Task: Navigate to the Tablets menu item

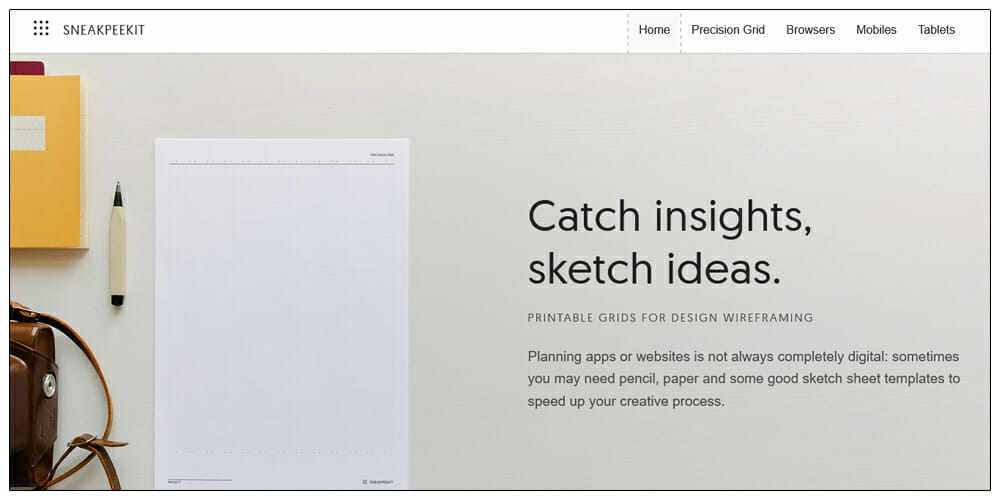Action: click(936, 30)
